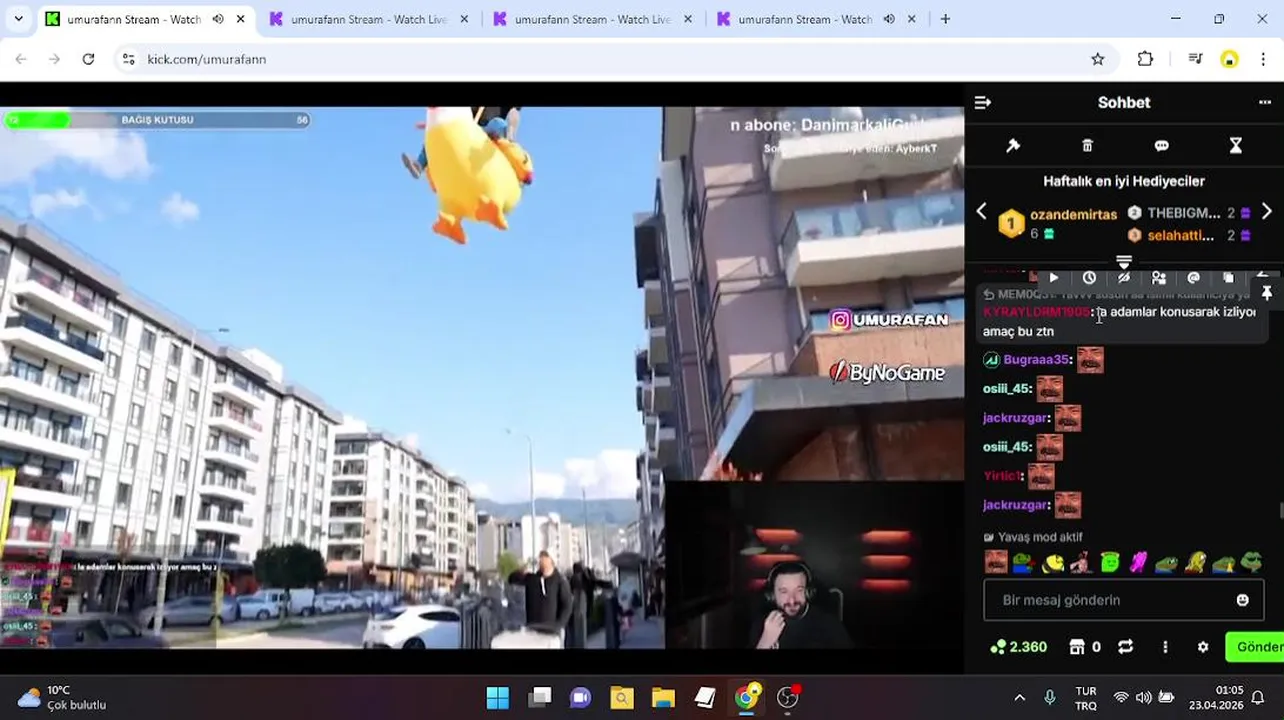Image resolution: width=1284 pixels, height=720 pixels.
Task: Open the shop icon with 0 count
Action: [x=1085, y=647]
